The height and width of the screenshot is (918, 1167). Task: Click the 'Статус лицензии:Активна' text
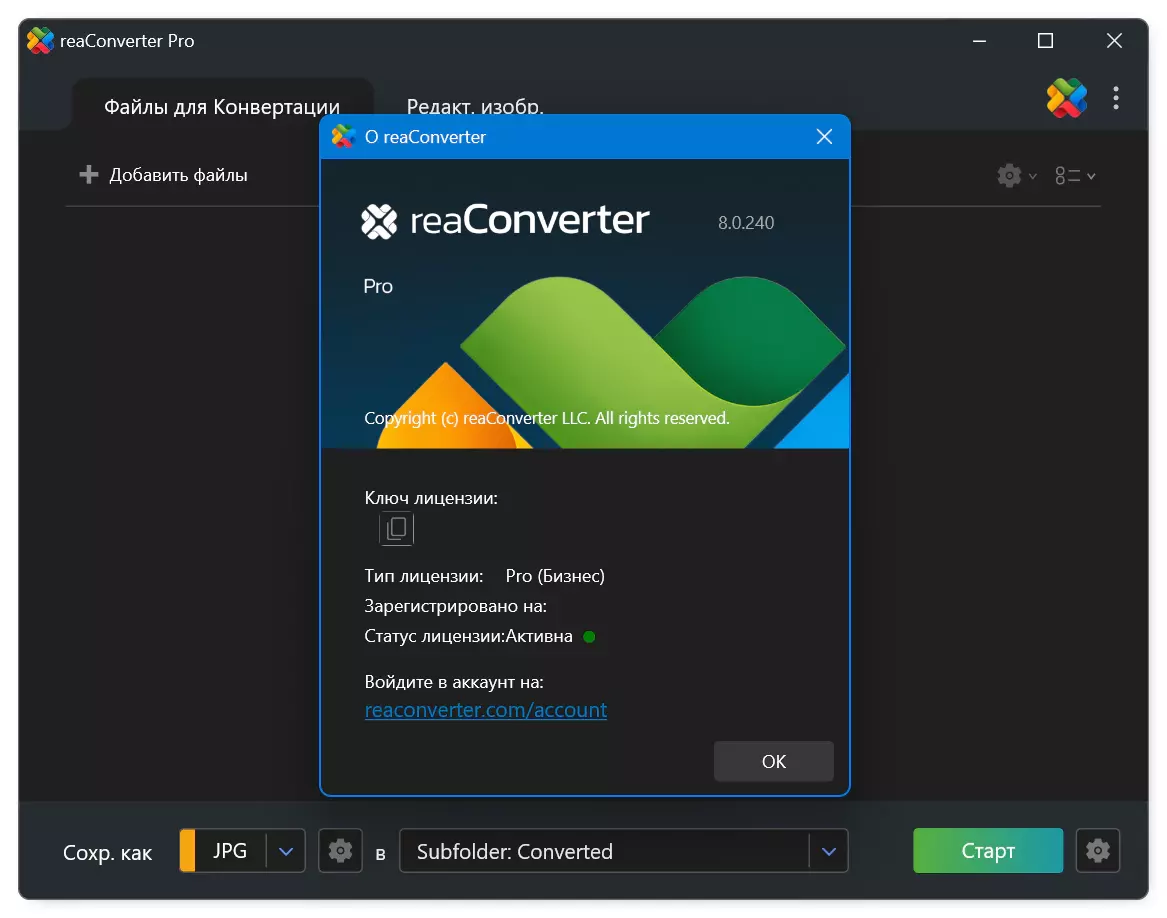pos(469,636)
